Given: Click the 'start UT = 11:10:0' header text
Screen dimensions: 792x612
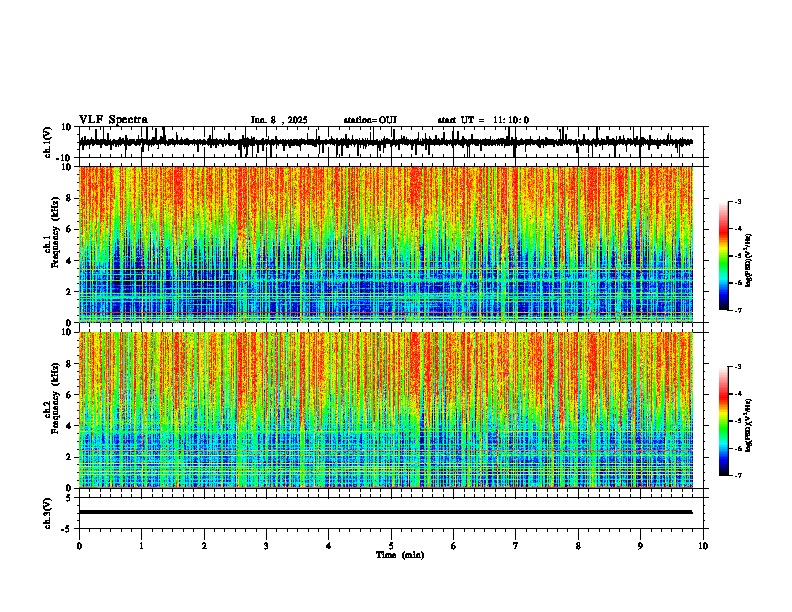Looking at the screenshot, I should (x=483, y=120).
